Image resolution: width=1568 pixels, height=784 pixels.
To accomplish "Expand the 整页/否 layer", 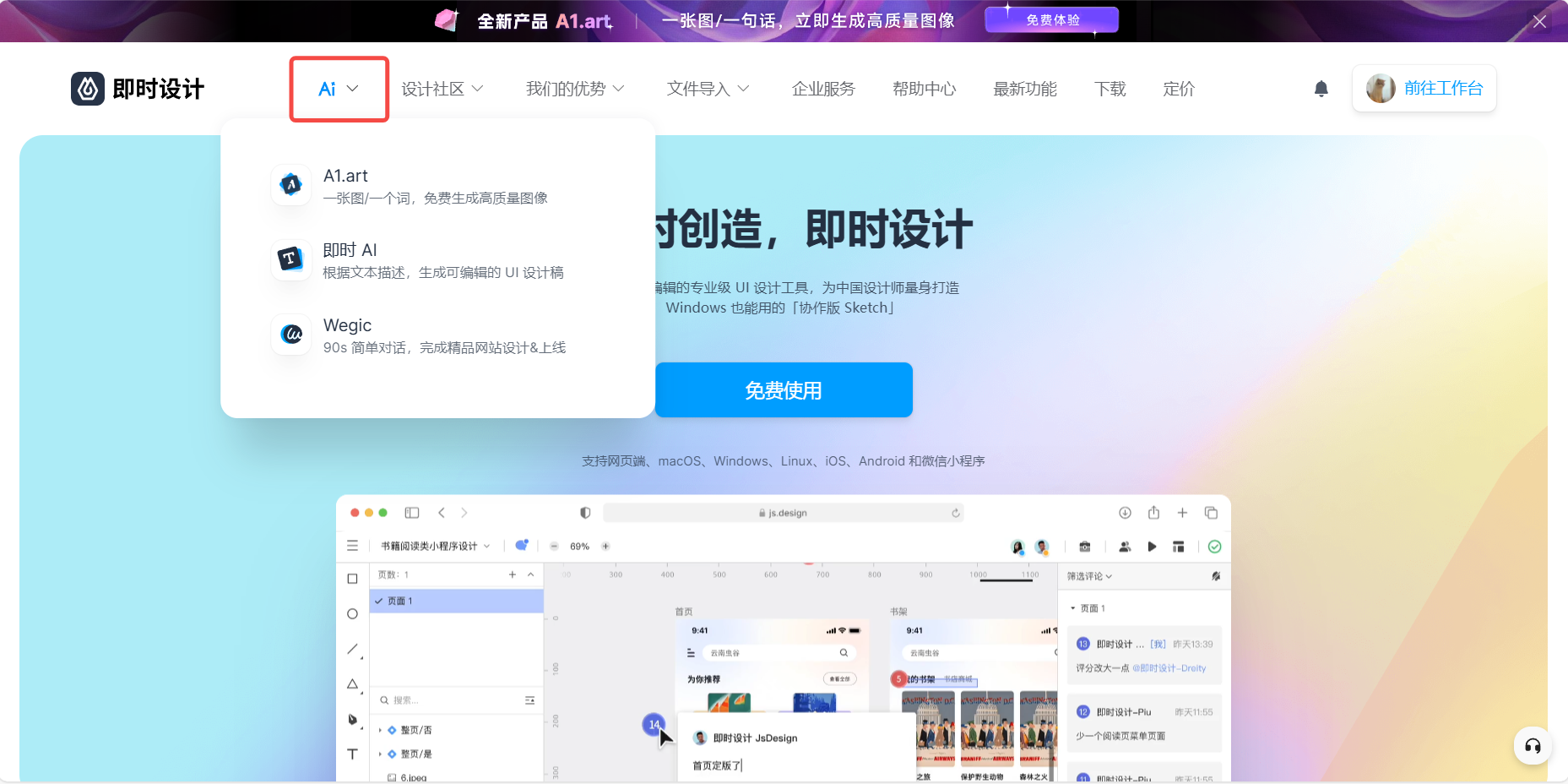I will (x=380, y=730).
